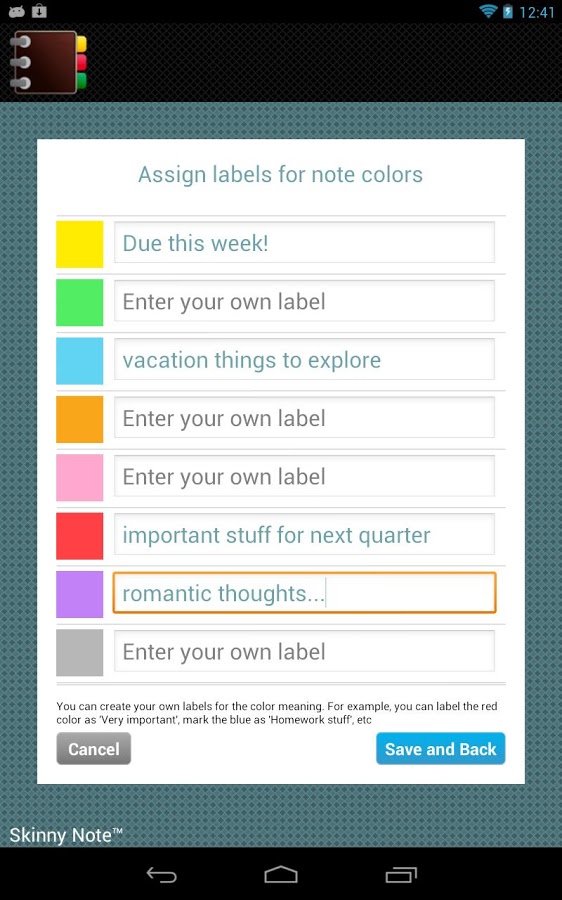562x900 pixels.
Task: Select the orange color swatch
Action: tap(80, 419)
